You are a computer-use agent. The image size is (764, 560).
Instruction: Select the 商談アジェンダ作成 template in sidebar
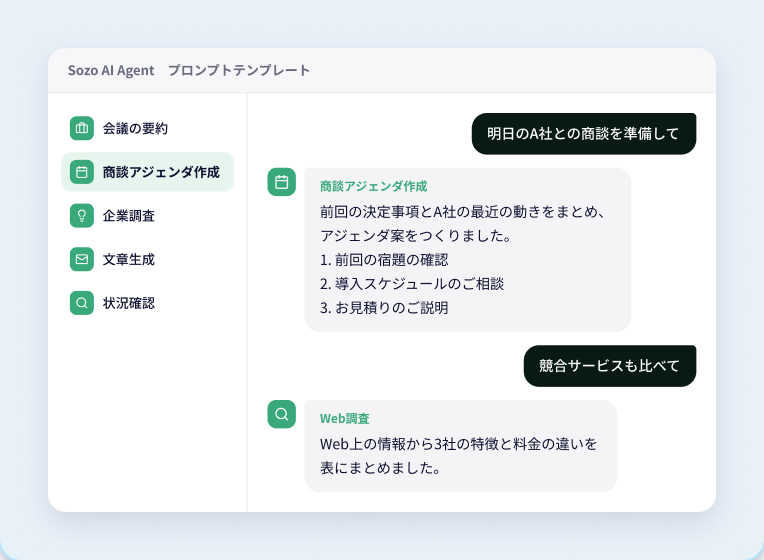coord(147,172)
